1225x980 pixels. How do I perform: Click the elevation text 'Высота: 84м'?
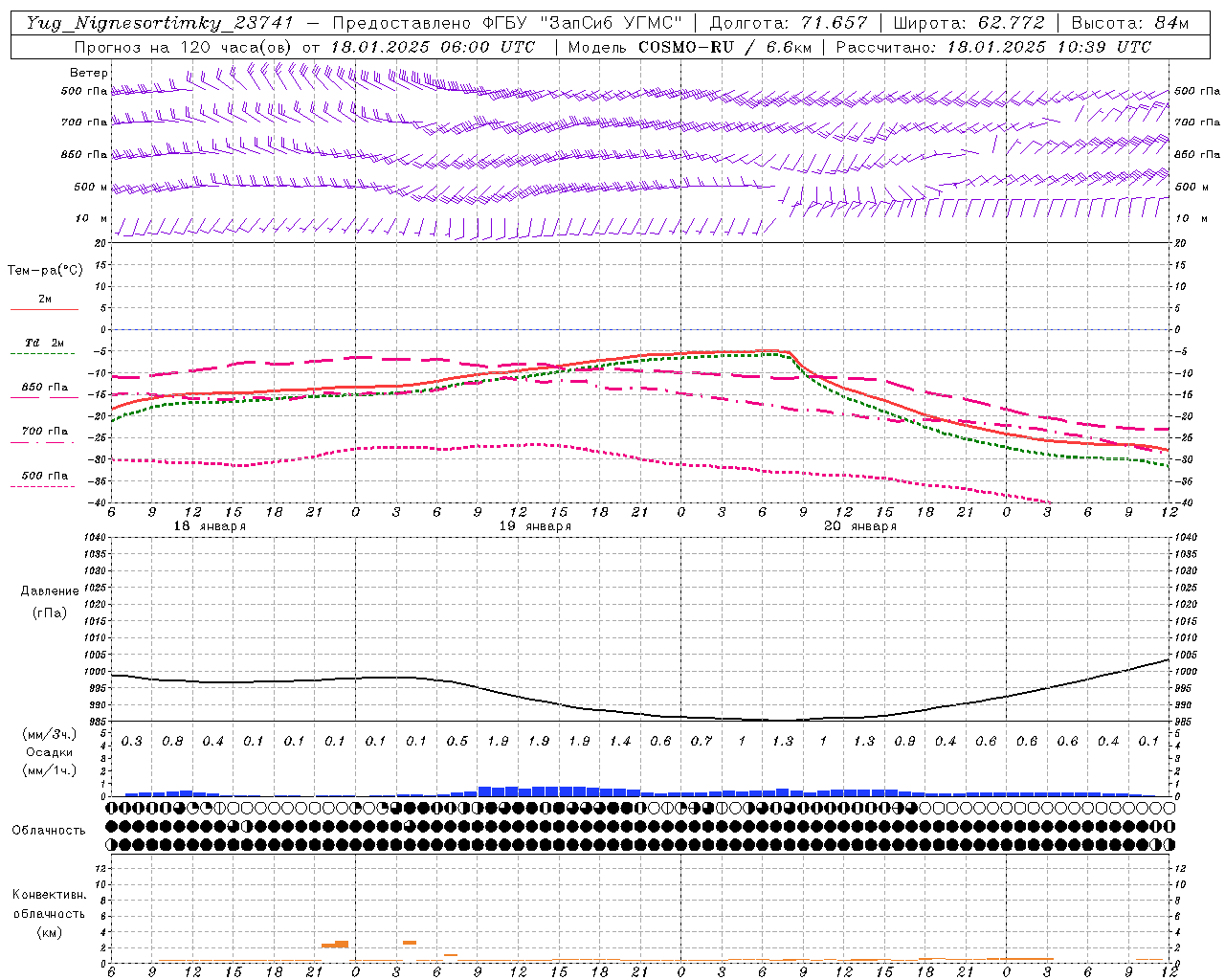tap(1130, 23)
